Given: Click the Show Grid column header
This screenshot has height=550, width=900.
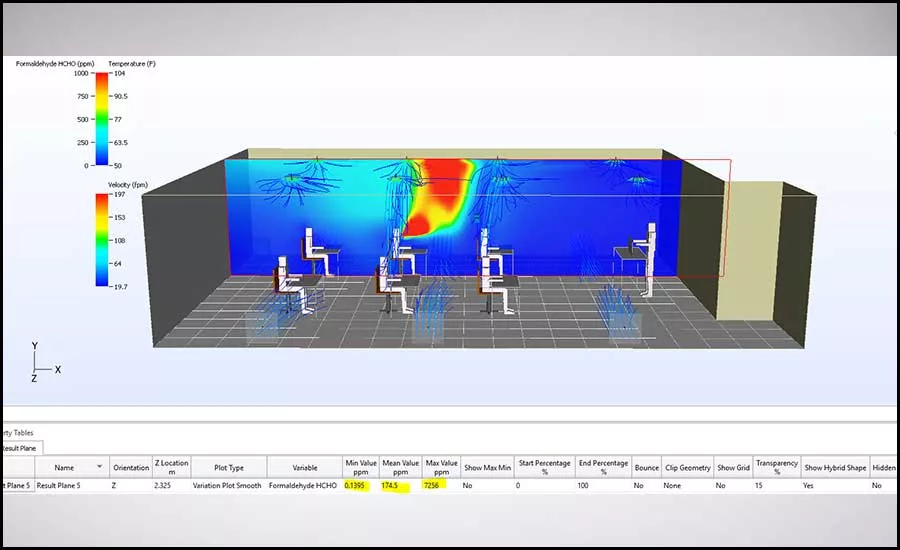Looking at the screenshot, I should click(x=734, y=467).
